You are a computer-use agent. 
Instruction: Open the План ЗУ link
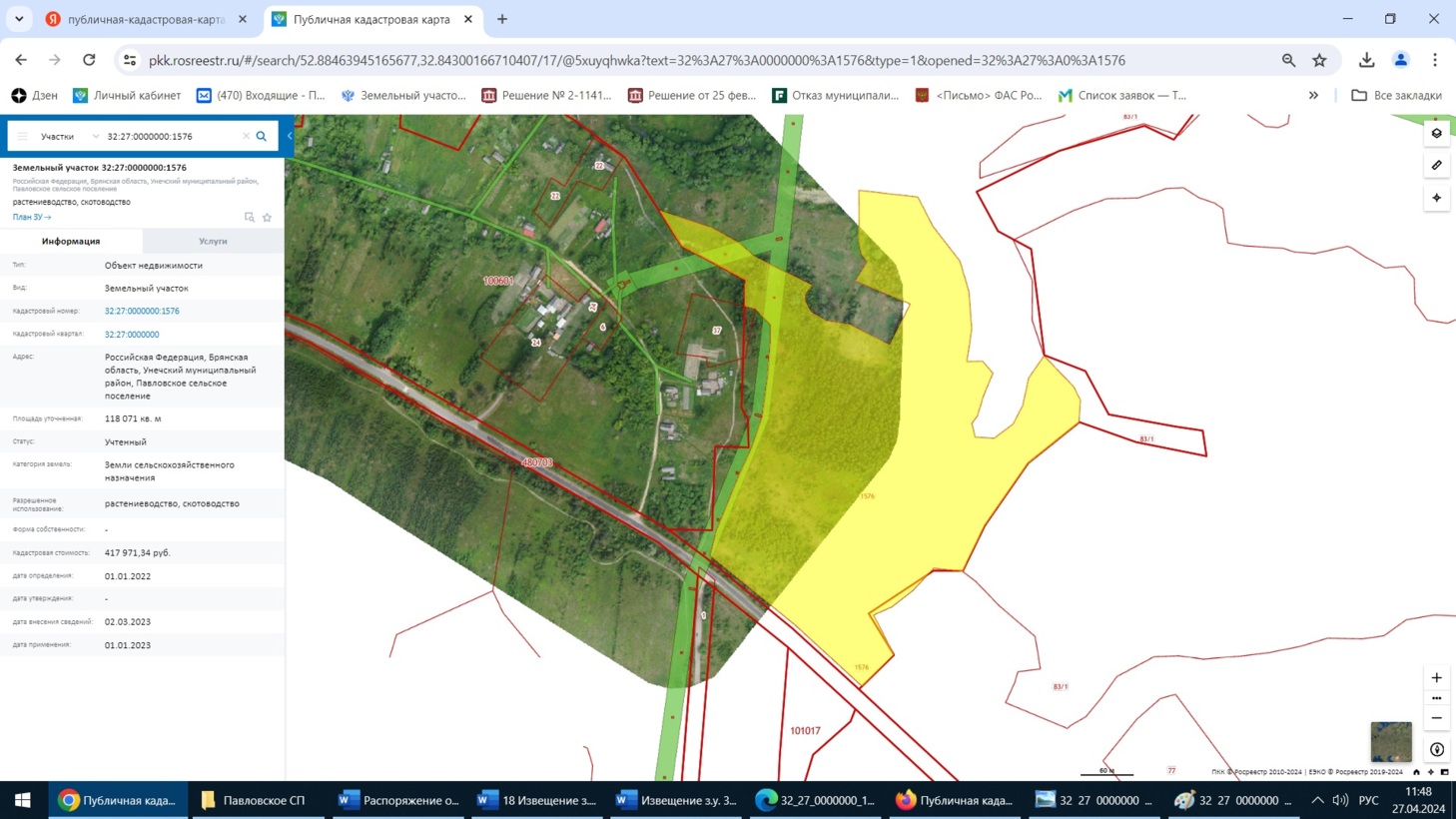click(x=31, y=217)
